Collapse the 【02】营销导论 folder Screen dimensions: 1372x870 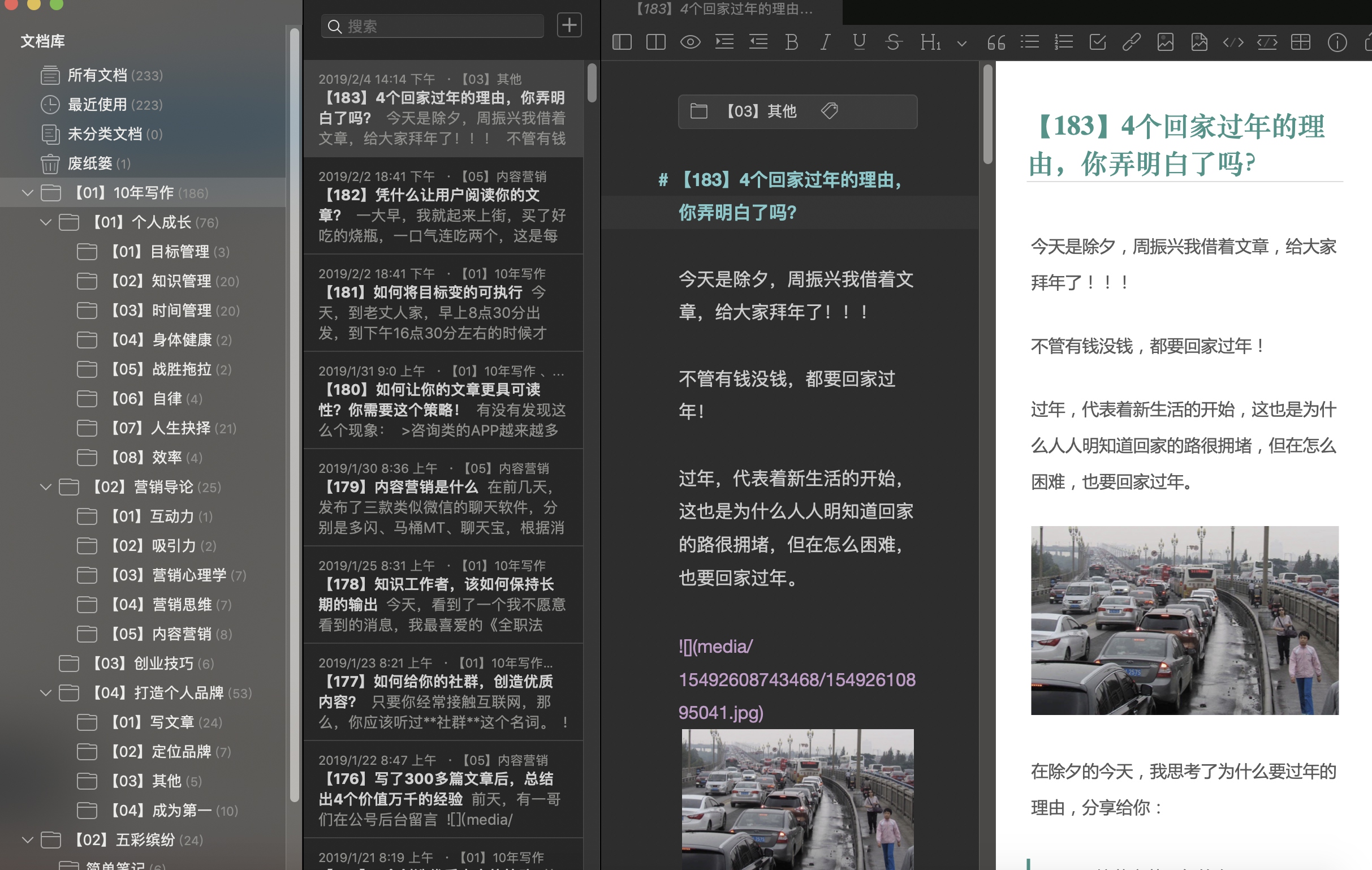click(x=46, y=487)
